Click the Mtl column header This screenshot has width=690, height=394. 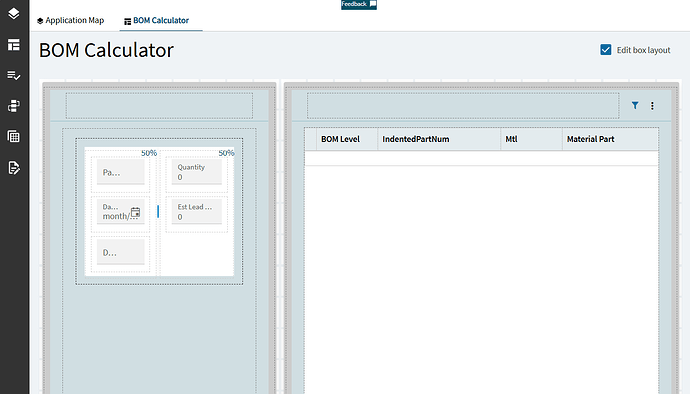532,139
